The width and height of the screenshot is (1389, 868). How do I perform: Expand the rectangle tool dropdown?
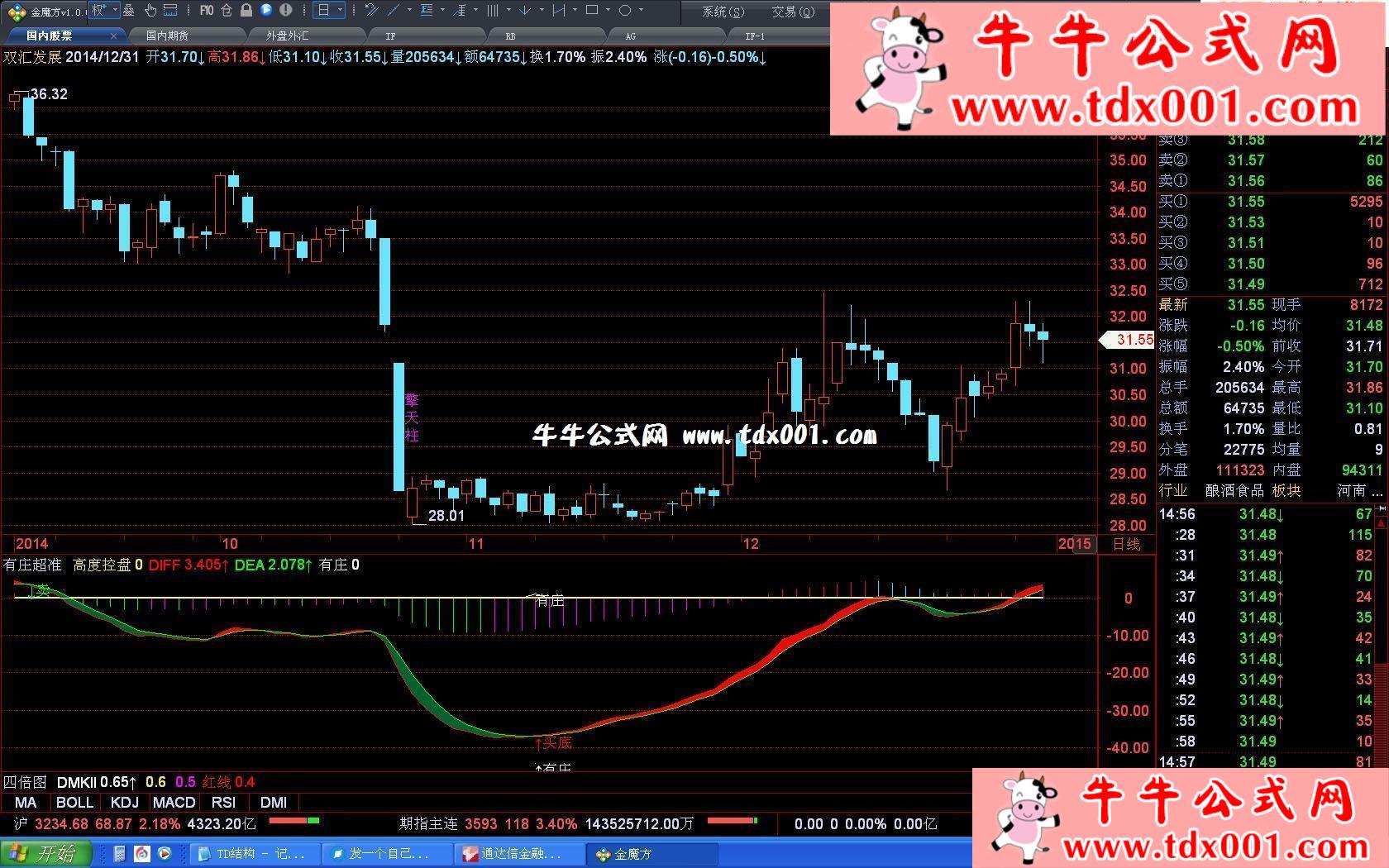(x=608, y=10)
